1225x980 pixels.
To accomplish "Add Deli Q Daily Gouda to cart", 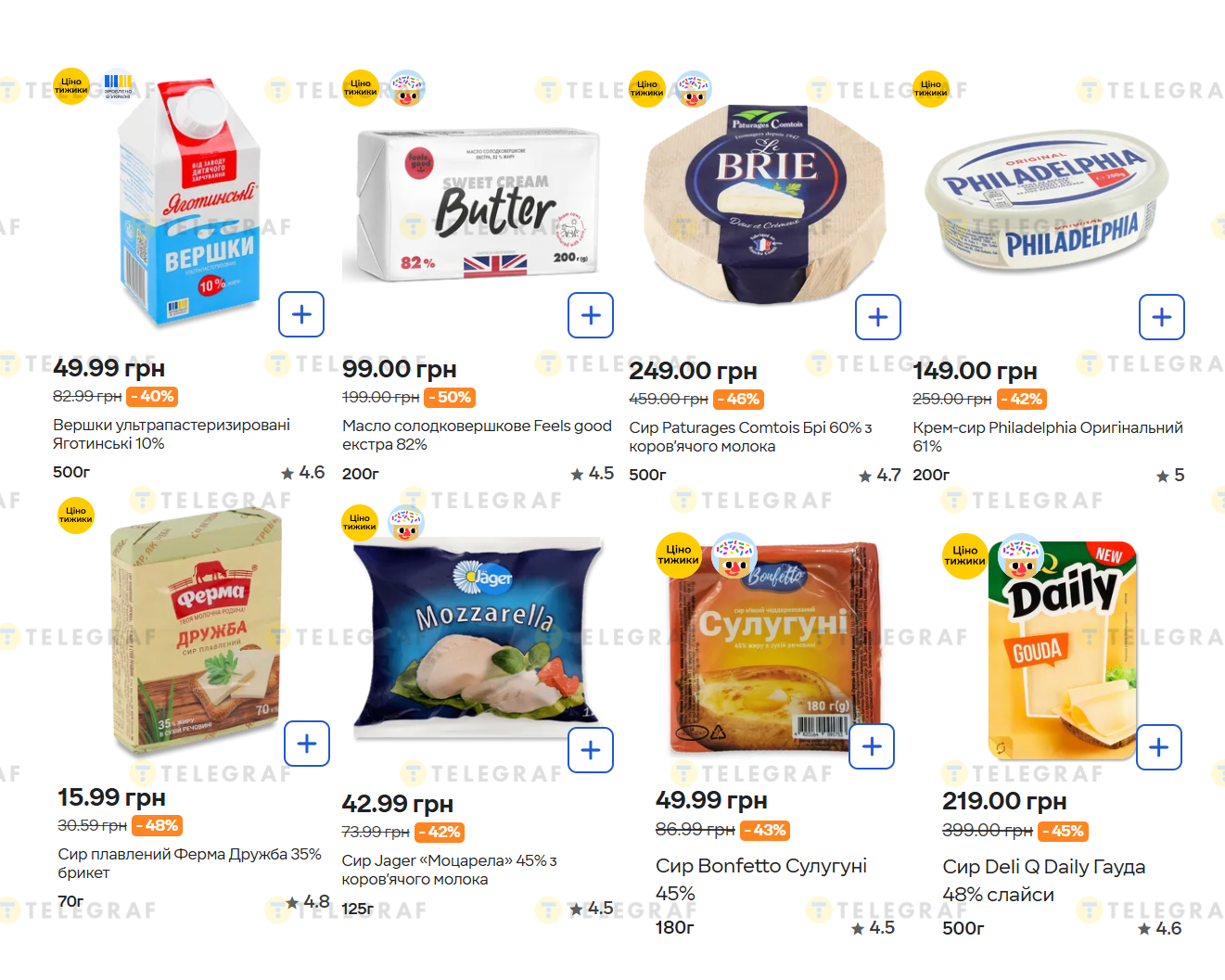I will [1158, 747].
